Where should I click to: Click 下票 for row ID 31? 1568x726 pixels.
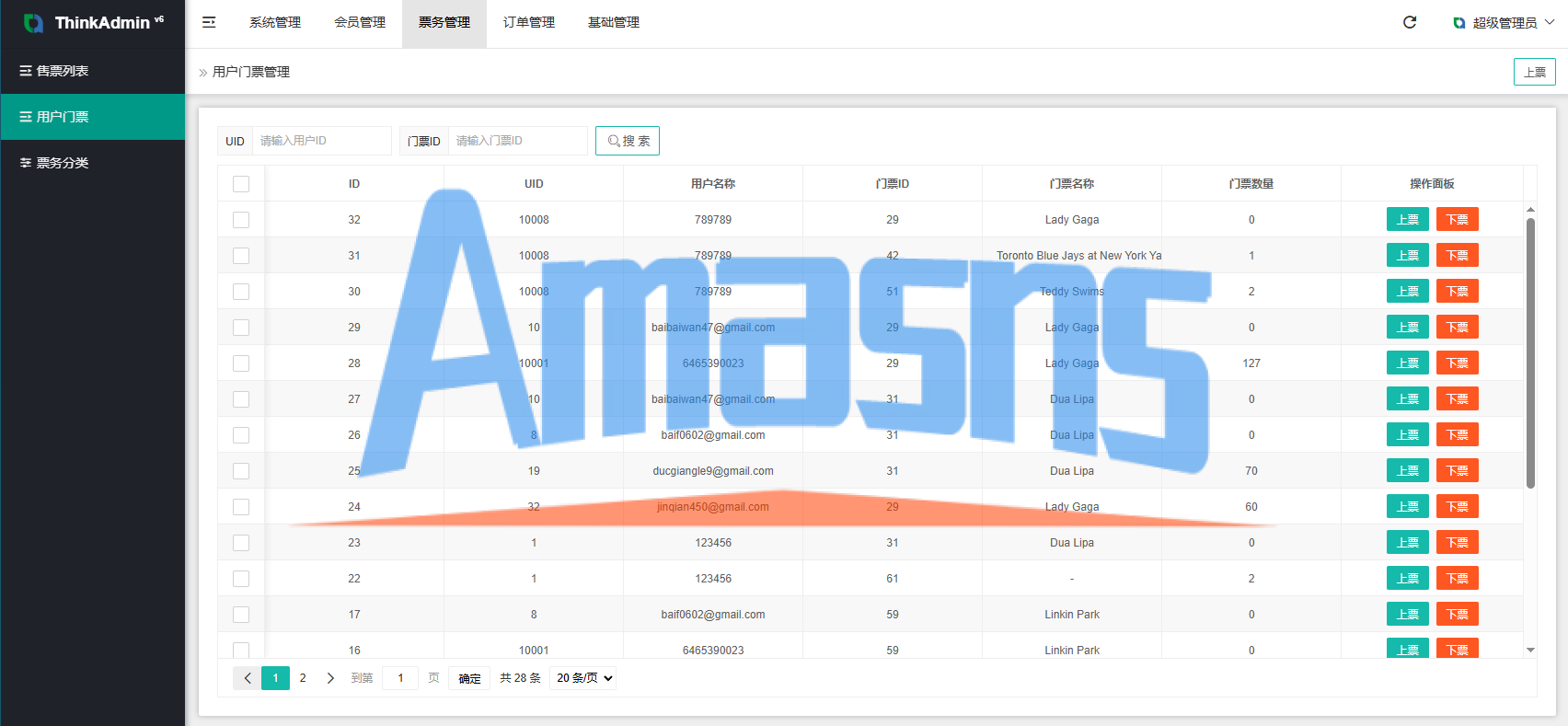pos(1458,255)
